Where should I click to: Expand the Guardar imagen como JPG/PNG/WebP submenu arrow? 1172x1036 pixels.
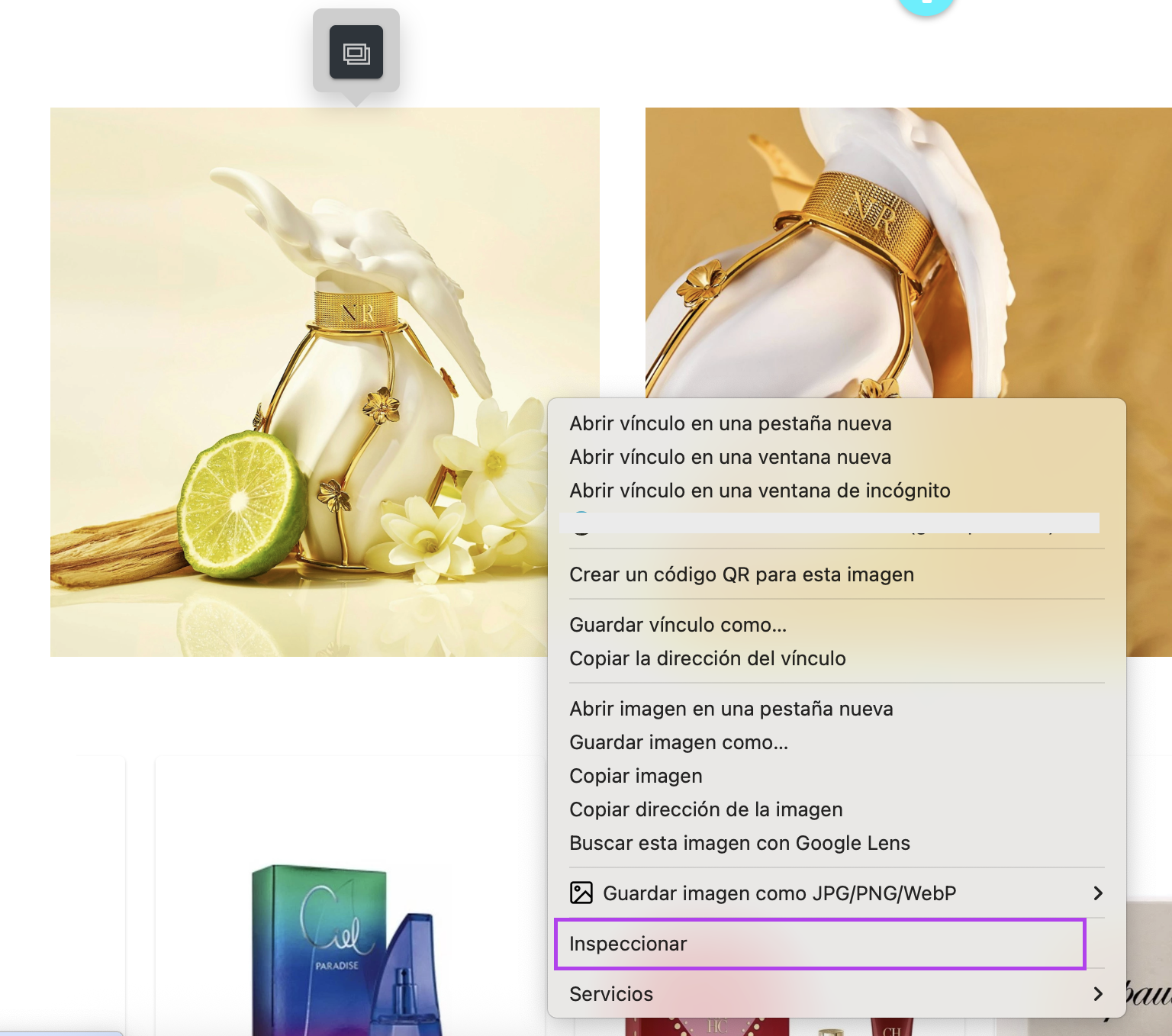[x=1097, y=893]
